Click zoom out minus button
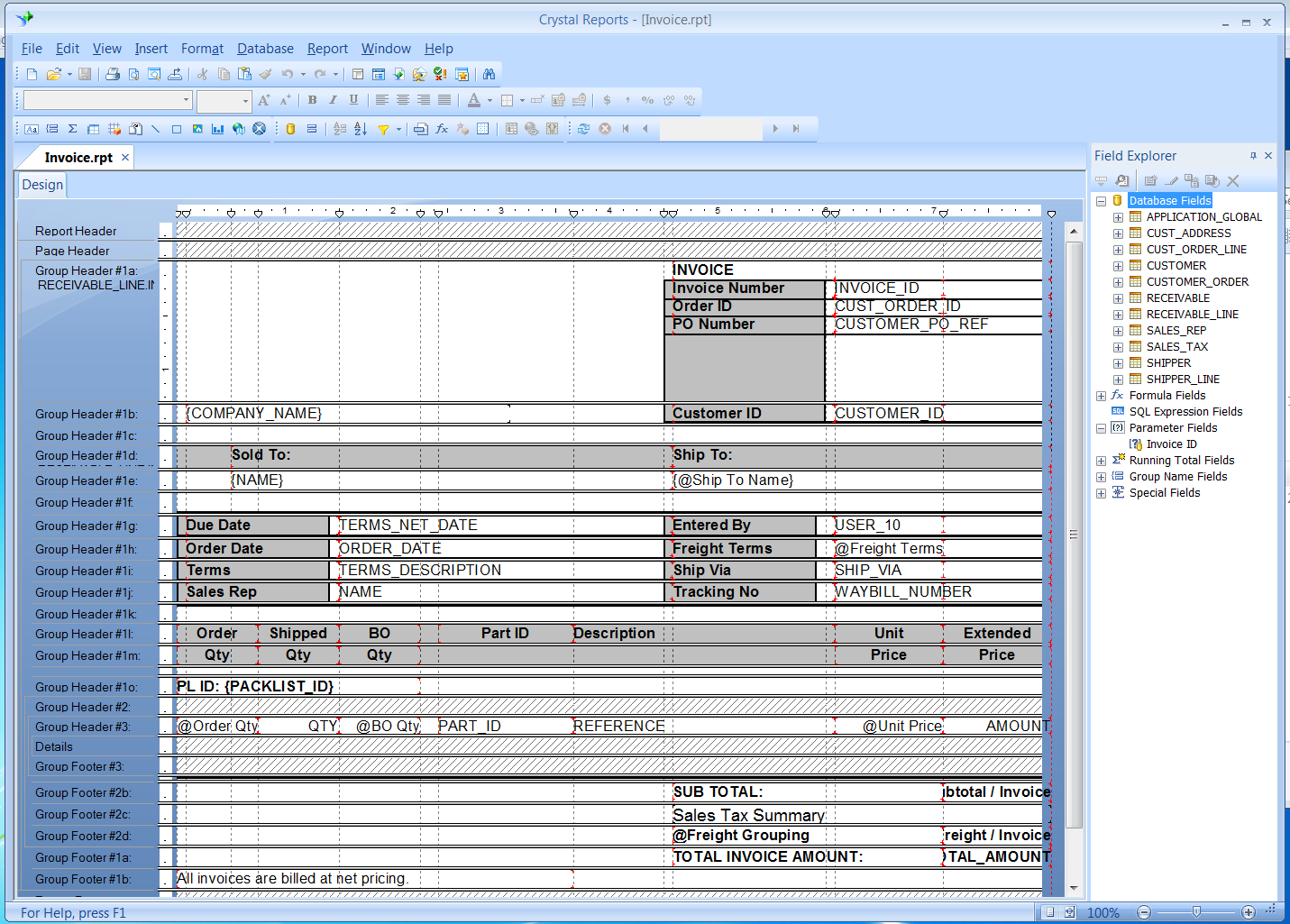The width and height of the screenshot is (1290, 924). point(1144,912)
